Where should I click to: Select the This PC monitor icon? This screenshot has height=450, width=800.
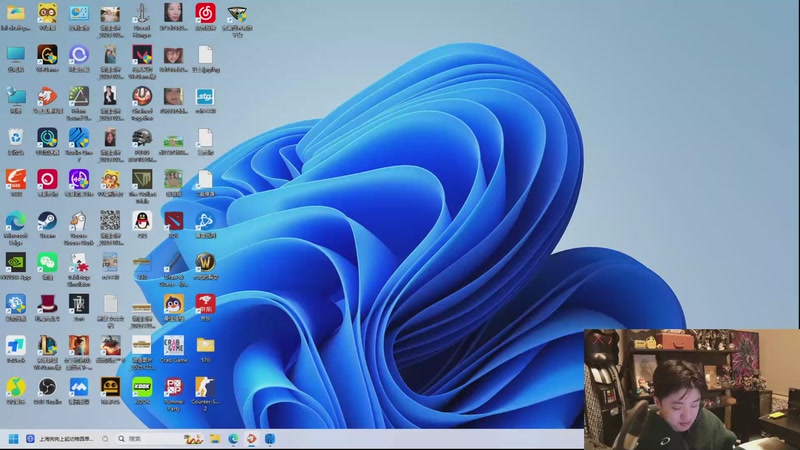16,55
